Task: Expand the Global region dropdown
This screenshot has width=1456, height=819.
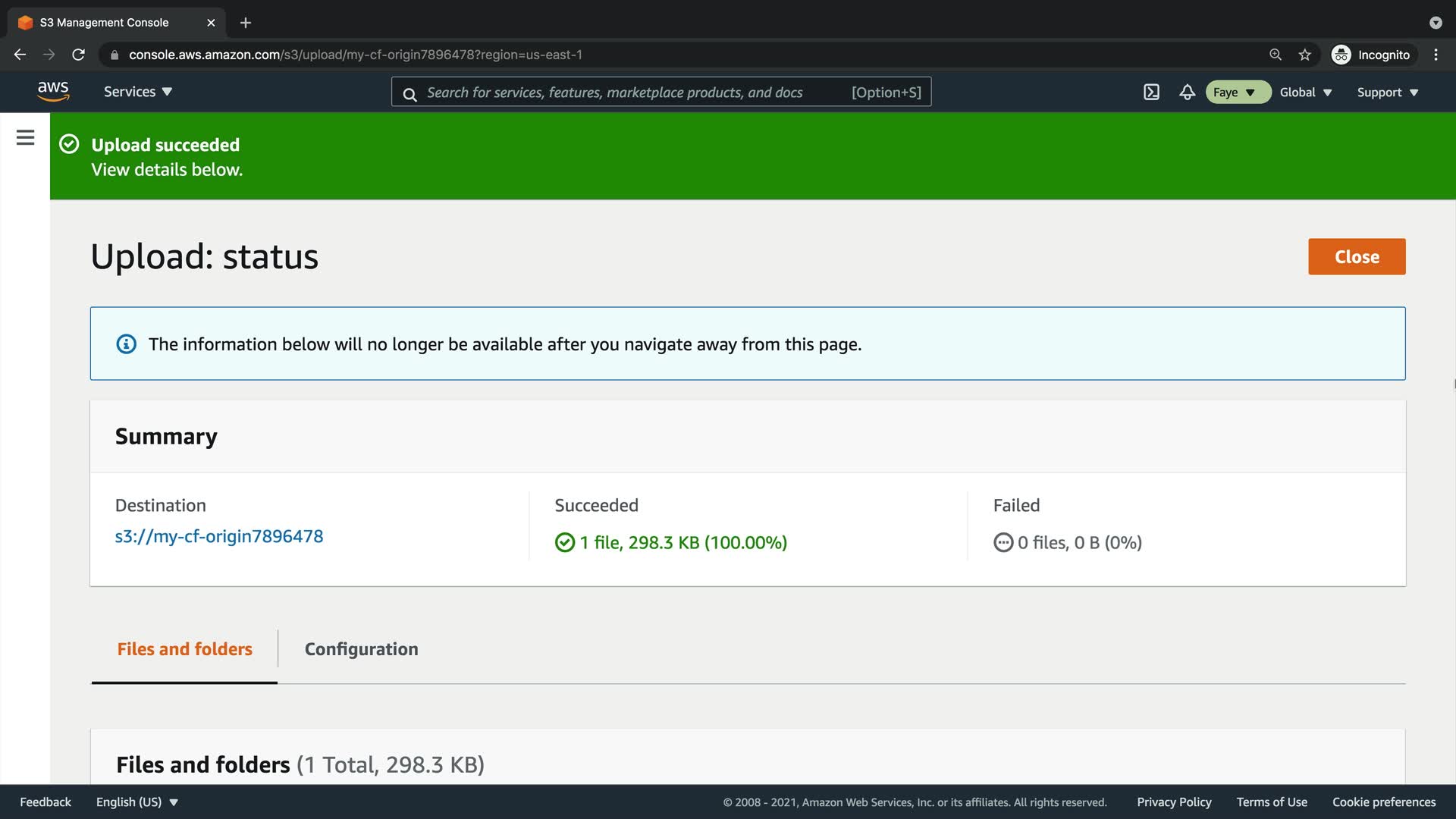Action: [1305, 92]
